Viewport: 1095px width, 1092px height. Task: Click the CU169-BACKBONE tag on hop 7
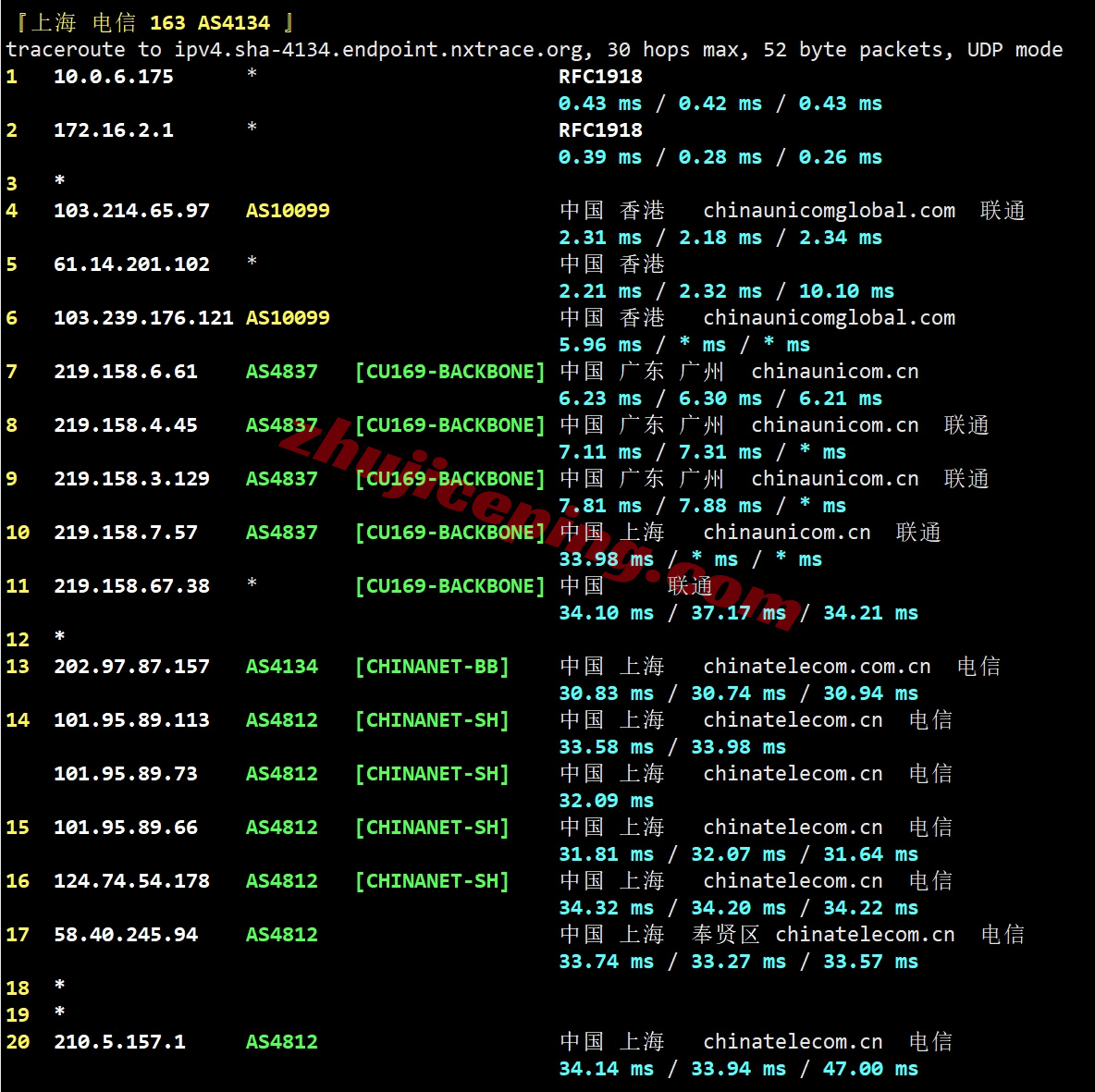tap(449, 372)
